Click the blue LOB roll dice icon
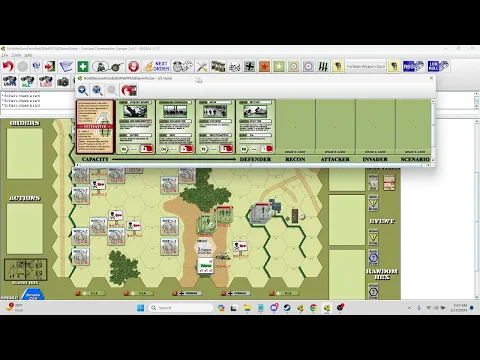The width and height of the screenshot is (480, 360). tap(438, 66)
